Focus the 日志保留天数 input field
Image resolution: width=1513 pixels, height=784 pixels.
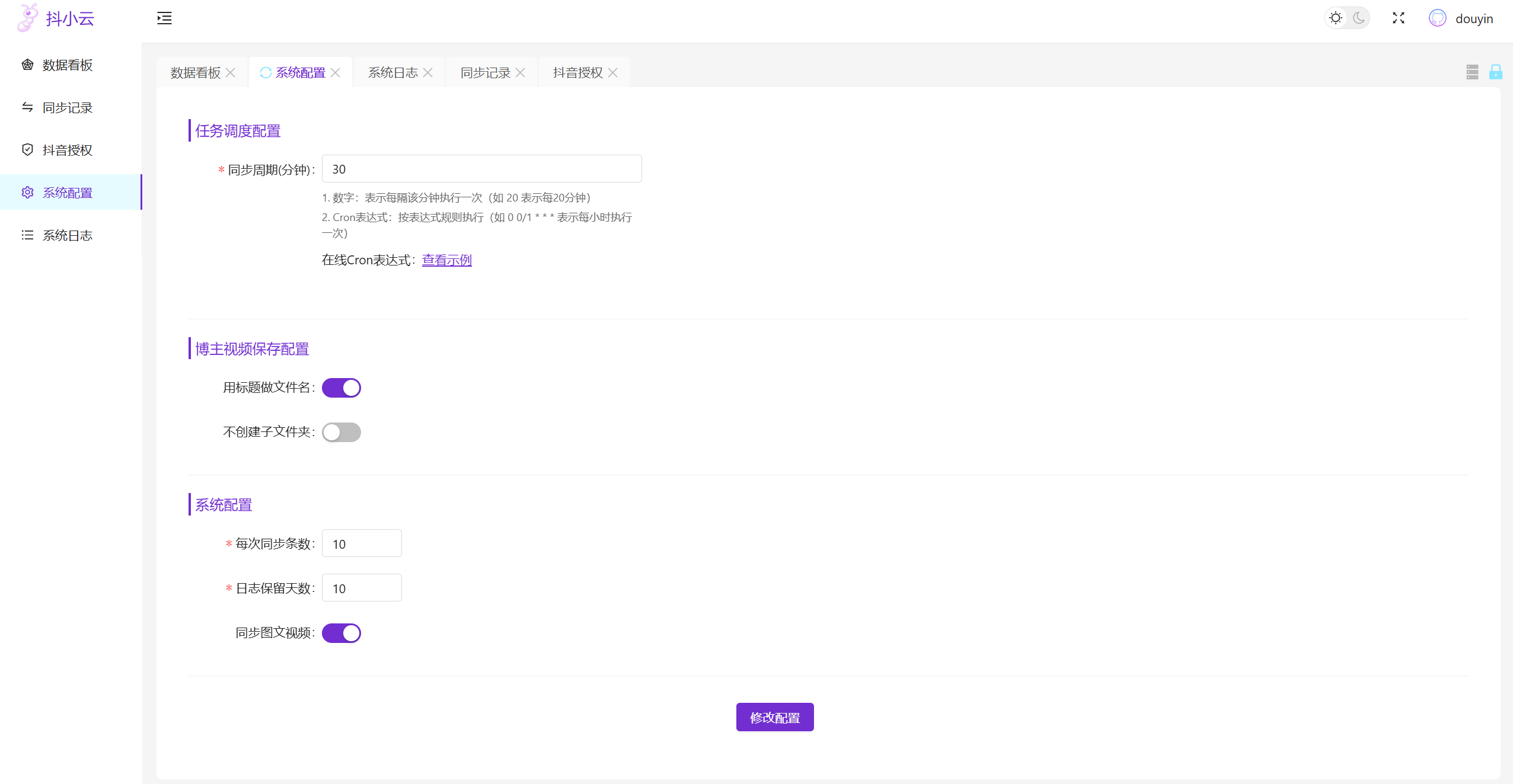[x=362, y=588]
